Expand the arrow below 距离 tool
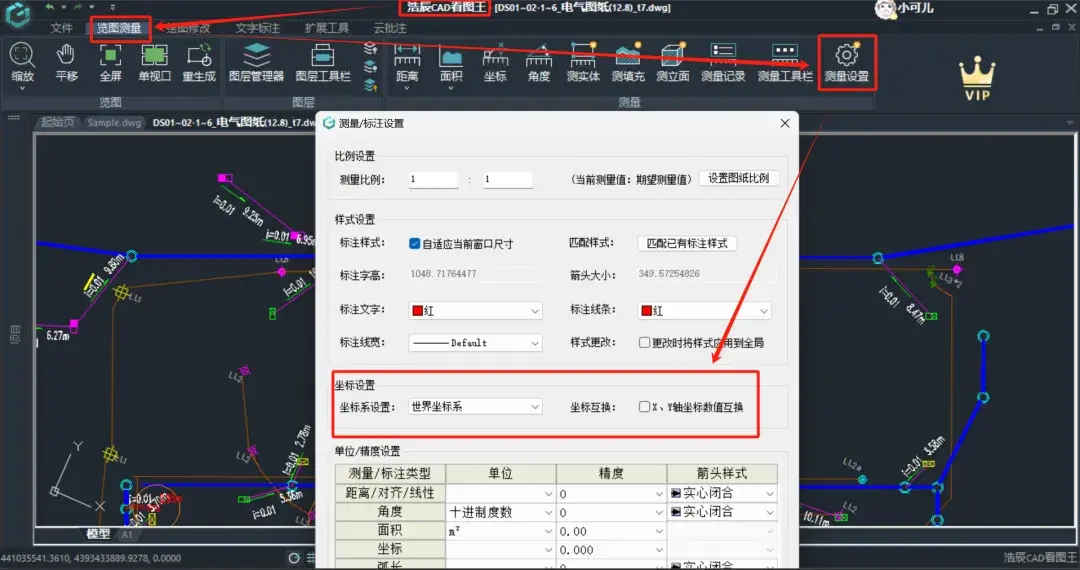Viewport: 1080px width, 570px height. 407,88
